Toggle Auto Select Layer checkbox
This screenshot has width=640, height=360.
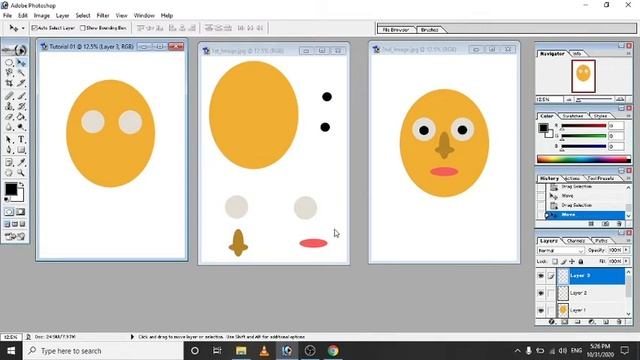tap(35, 28)
